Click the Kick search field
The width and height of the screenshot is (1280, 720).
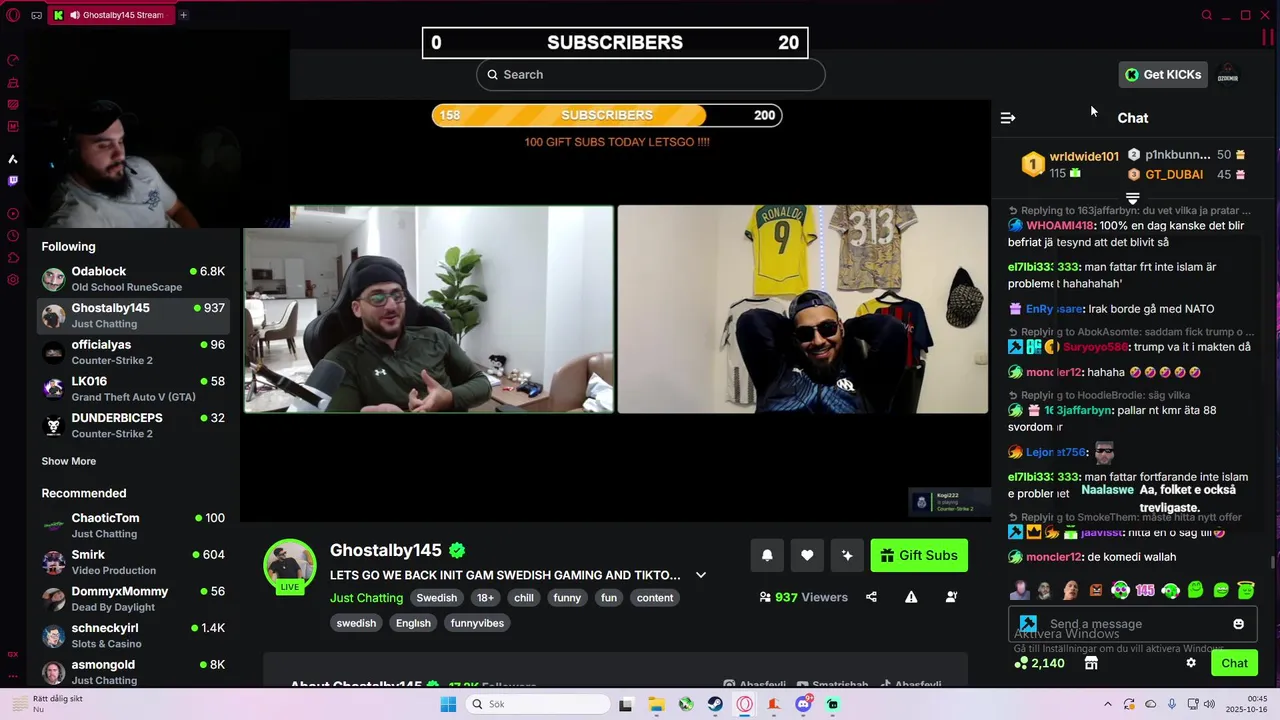651,75
